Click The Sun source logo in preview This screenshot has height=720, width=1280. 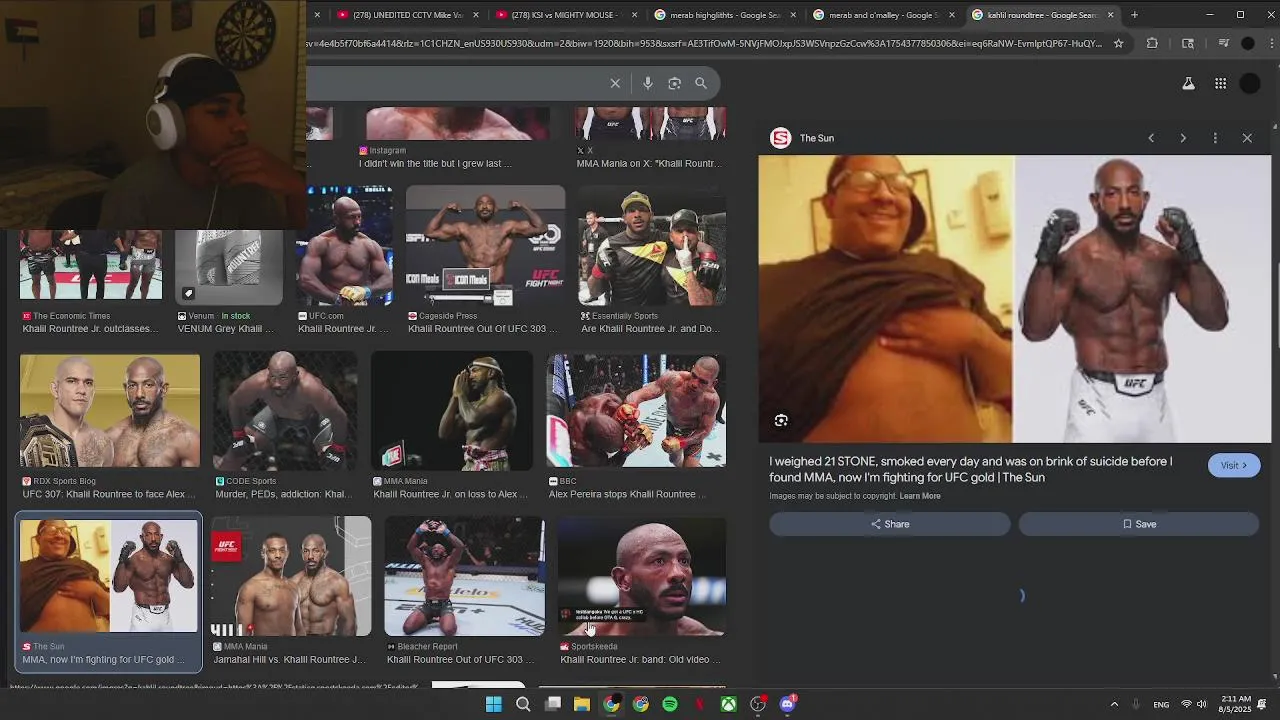[x=781, y=138]
